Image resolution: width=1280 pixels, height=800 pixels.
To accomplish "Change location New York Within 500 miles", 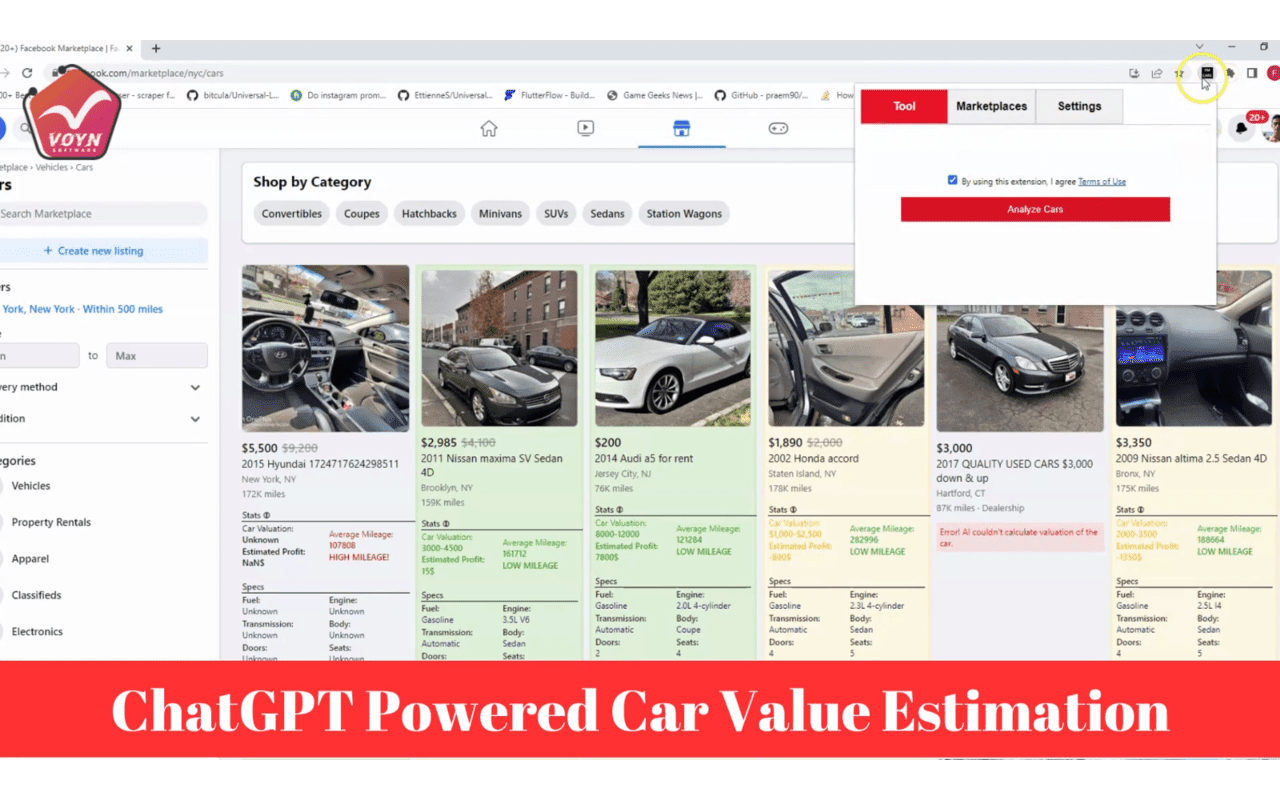I will coord(82,309).
